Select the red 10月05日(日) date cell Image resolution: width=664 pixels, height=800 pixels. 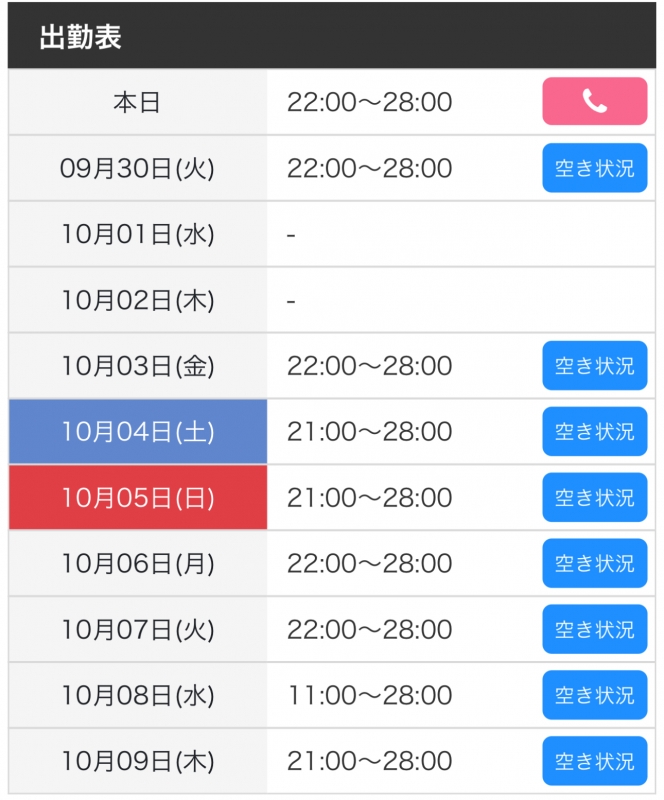coord(138,498)
